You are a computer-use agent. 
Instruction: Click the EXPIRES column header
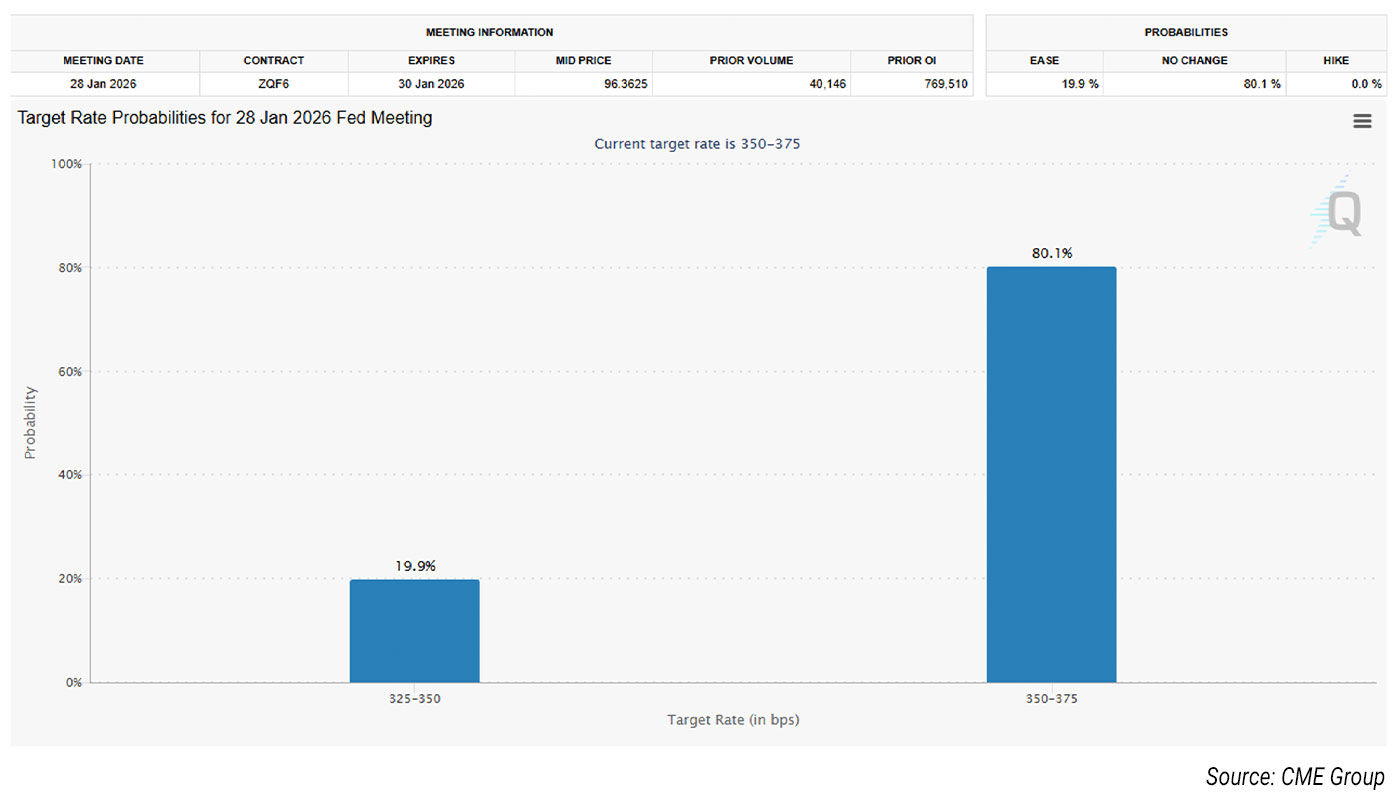click(431, 61)
